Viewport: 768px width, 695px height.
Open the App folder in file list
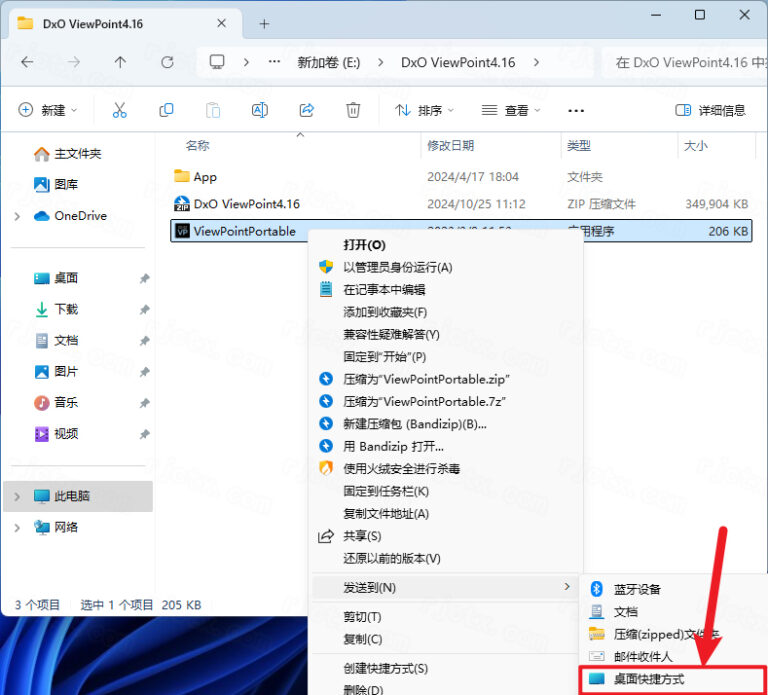(x=205, y=177)
